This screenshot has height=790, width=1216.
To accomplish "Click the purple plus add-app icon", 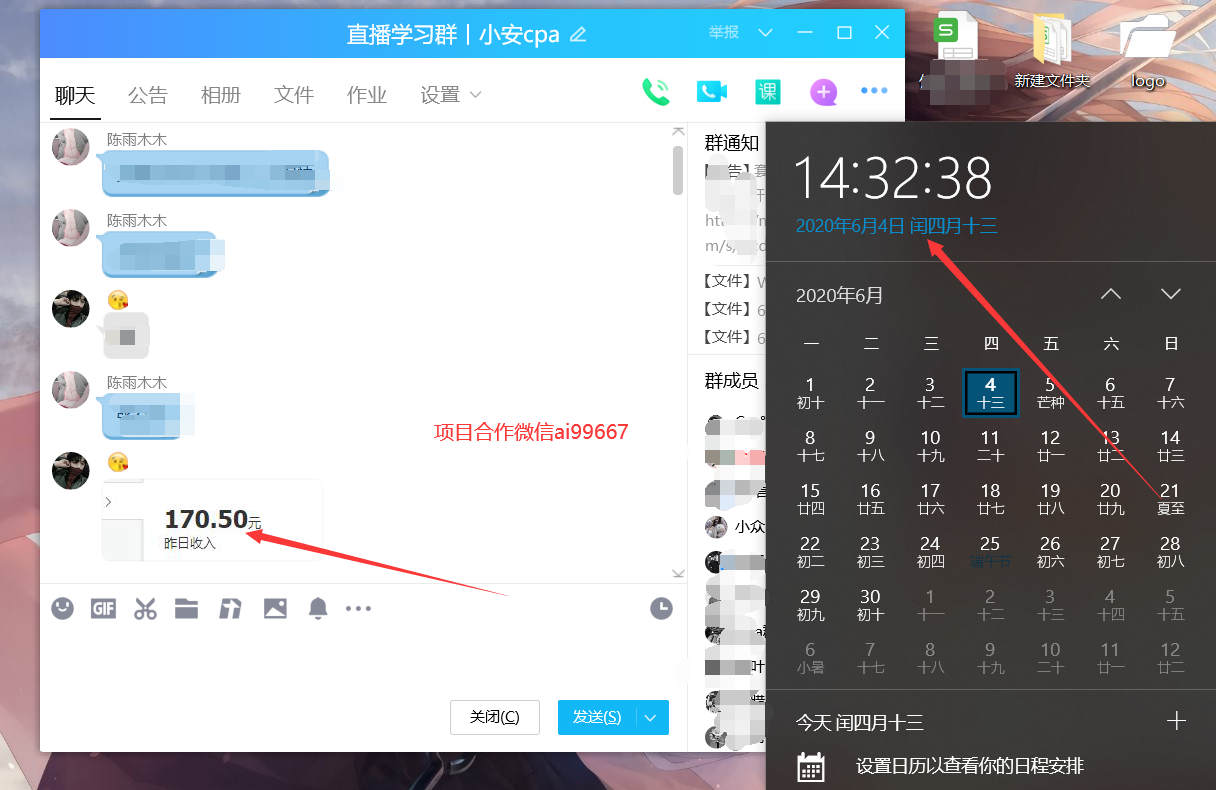I will coord(823,92).
